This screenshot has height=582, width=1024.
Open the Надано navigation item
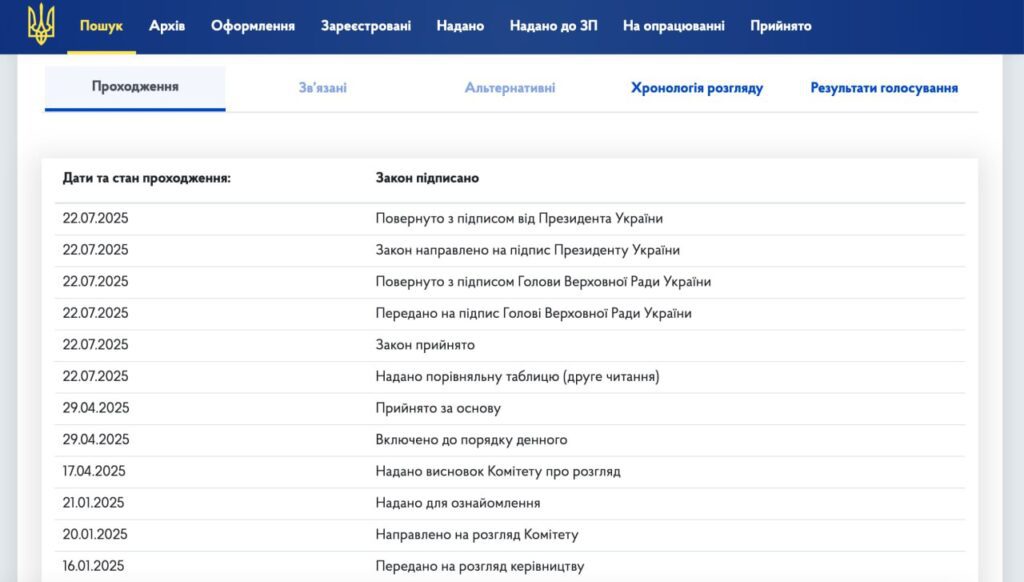[x=460, y=26]
